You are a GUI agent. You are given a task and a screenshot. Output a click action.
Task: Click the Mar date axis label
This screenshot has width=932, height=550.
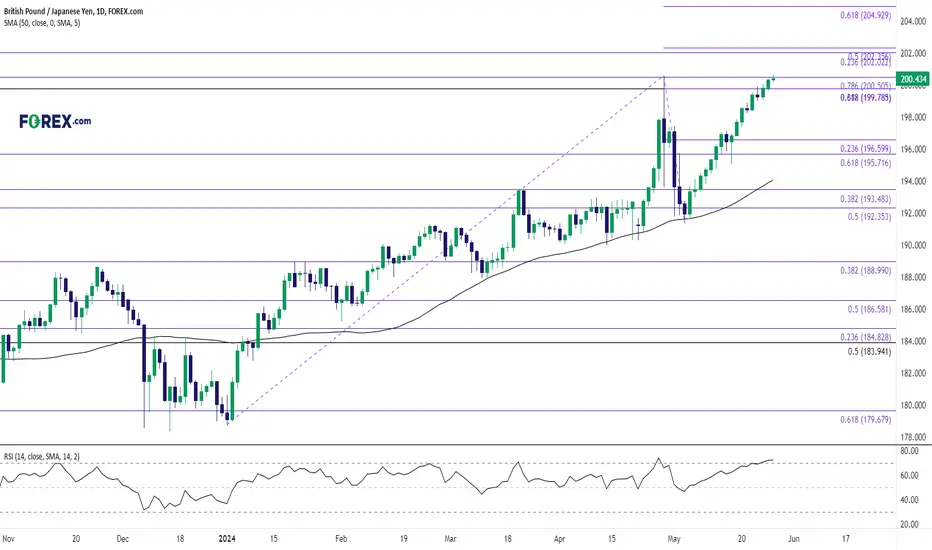pos(451,539)
